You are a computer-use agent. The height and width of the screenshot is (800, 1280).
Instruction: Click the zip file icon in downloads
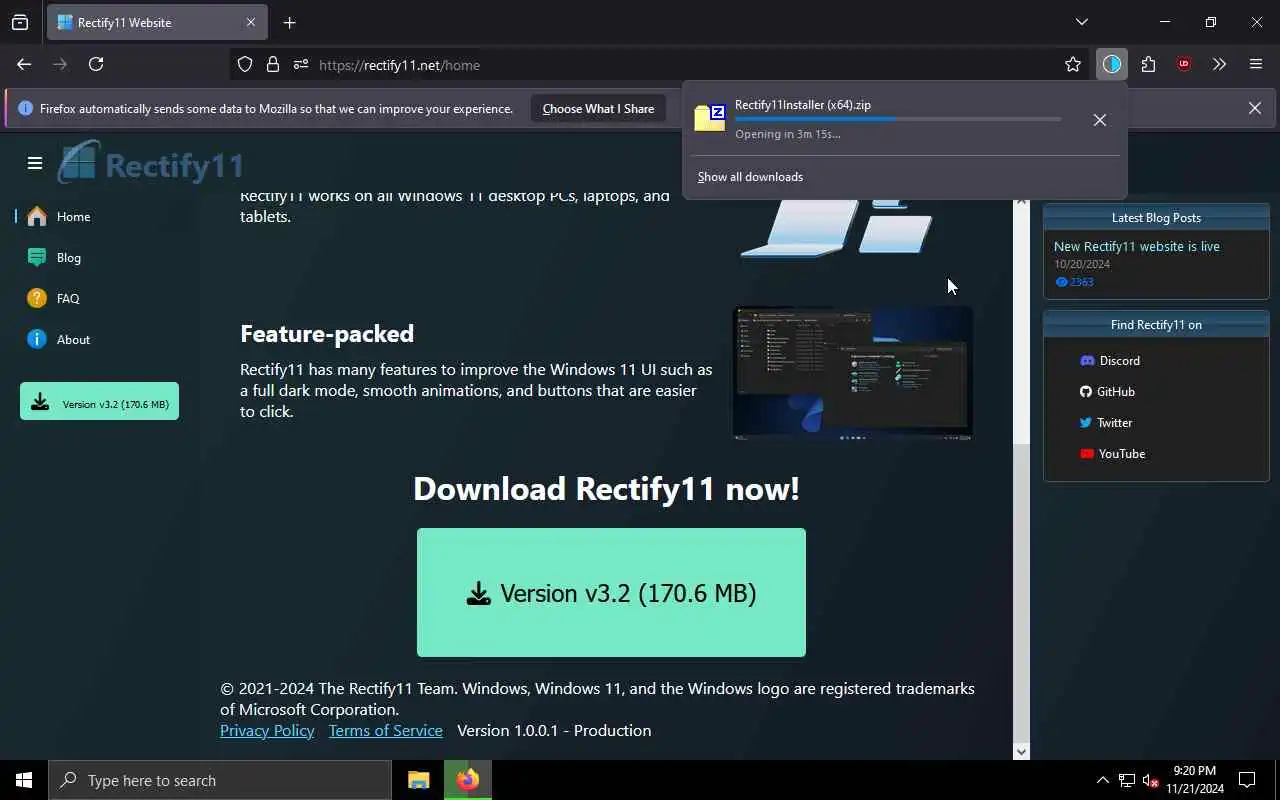(x=710, y=118)
